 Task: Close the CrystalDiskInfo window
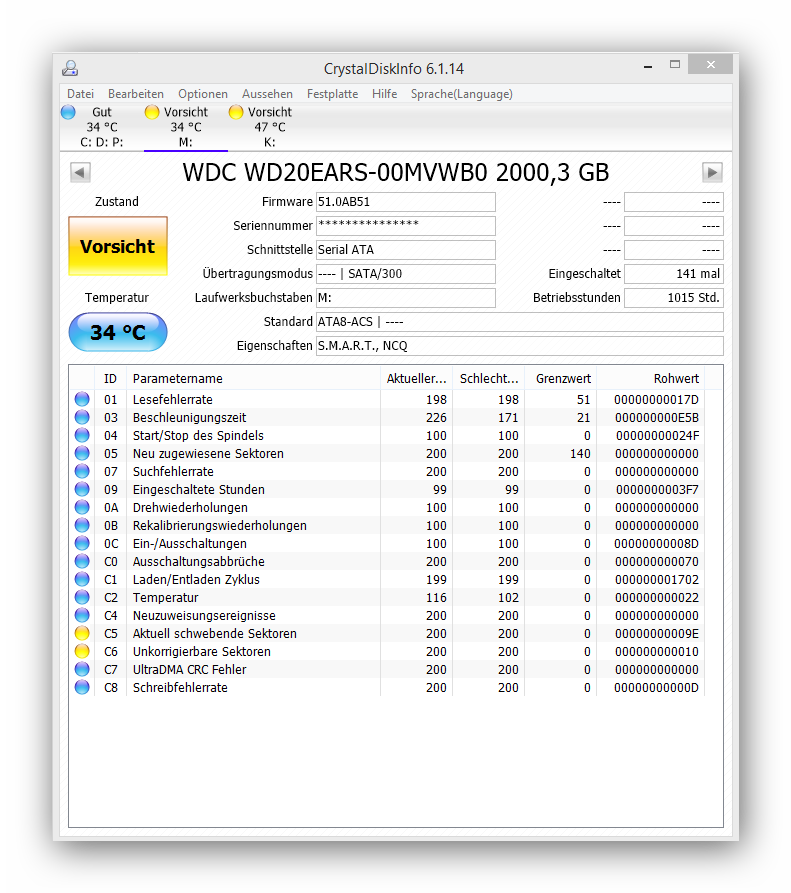[710, 64]
